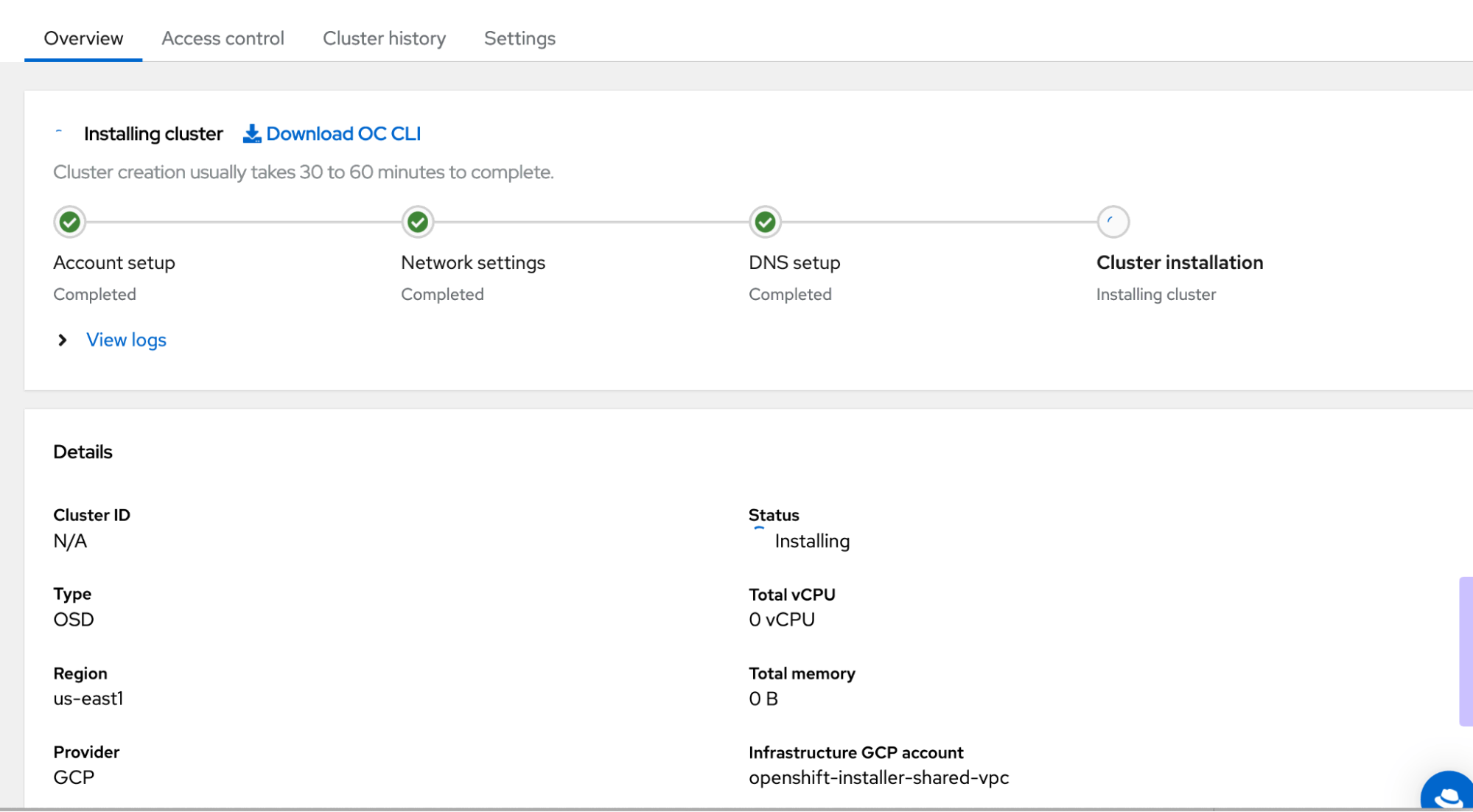Click the spinner beside Installing cluster heading
The width and height of the screenshot is (1473, 812).
[x=59, y=133]
